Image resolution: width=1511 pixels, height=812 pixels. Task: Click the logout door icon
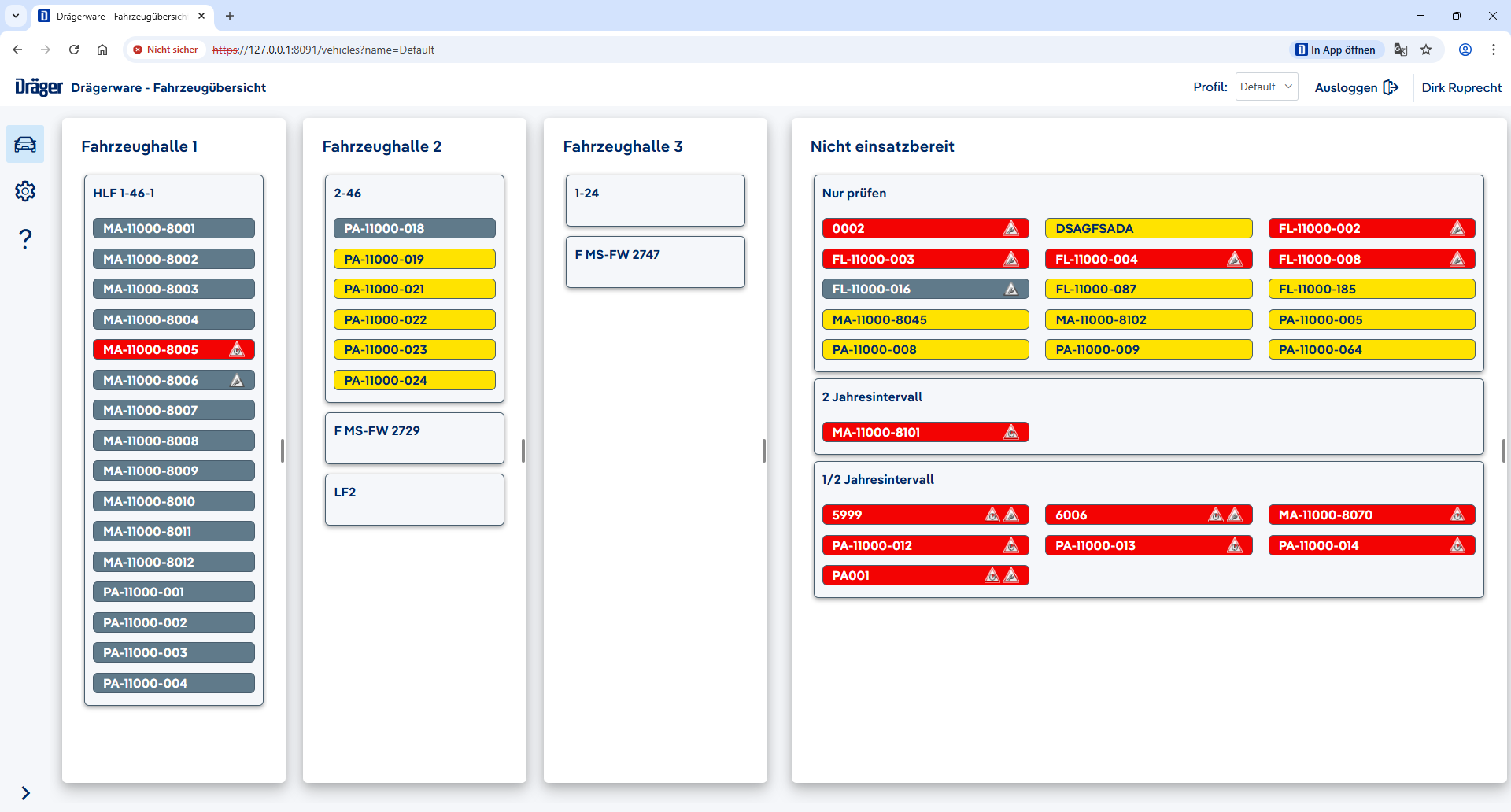(1391, 87)
